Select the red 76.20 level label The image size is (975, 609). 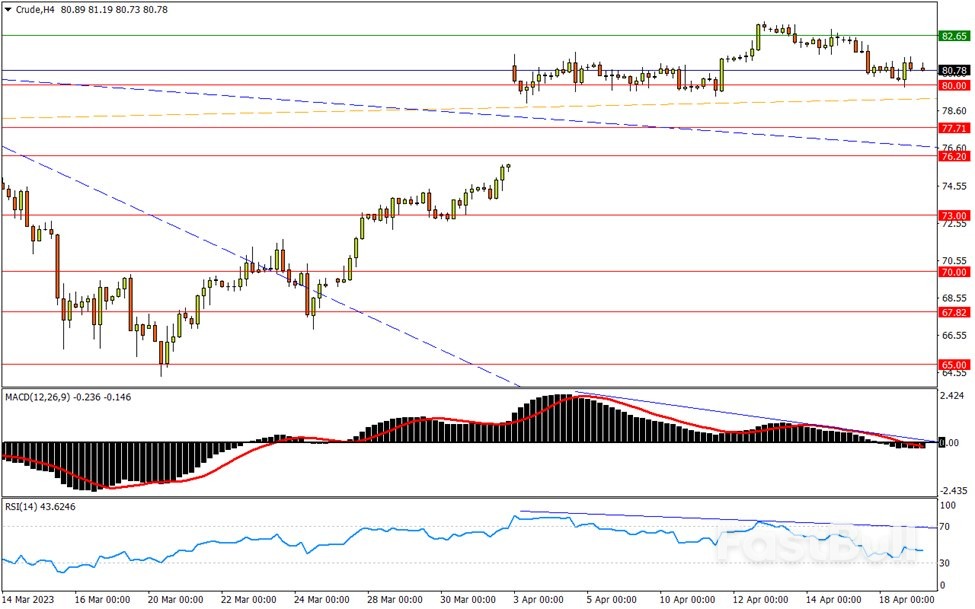[x=953, y=157]
